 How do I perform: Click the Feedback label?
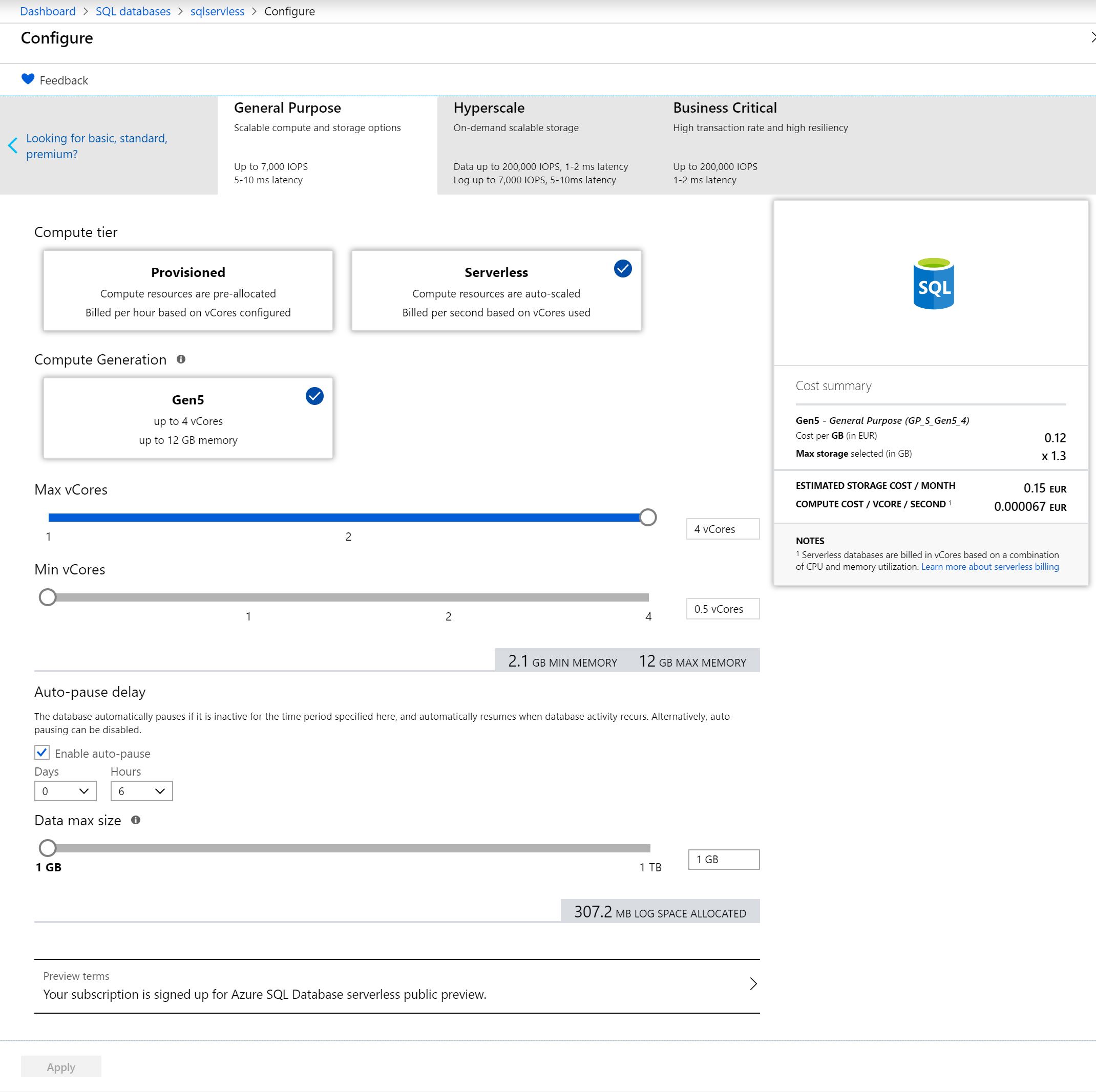(x=64, y=80)
